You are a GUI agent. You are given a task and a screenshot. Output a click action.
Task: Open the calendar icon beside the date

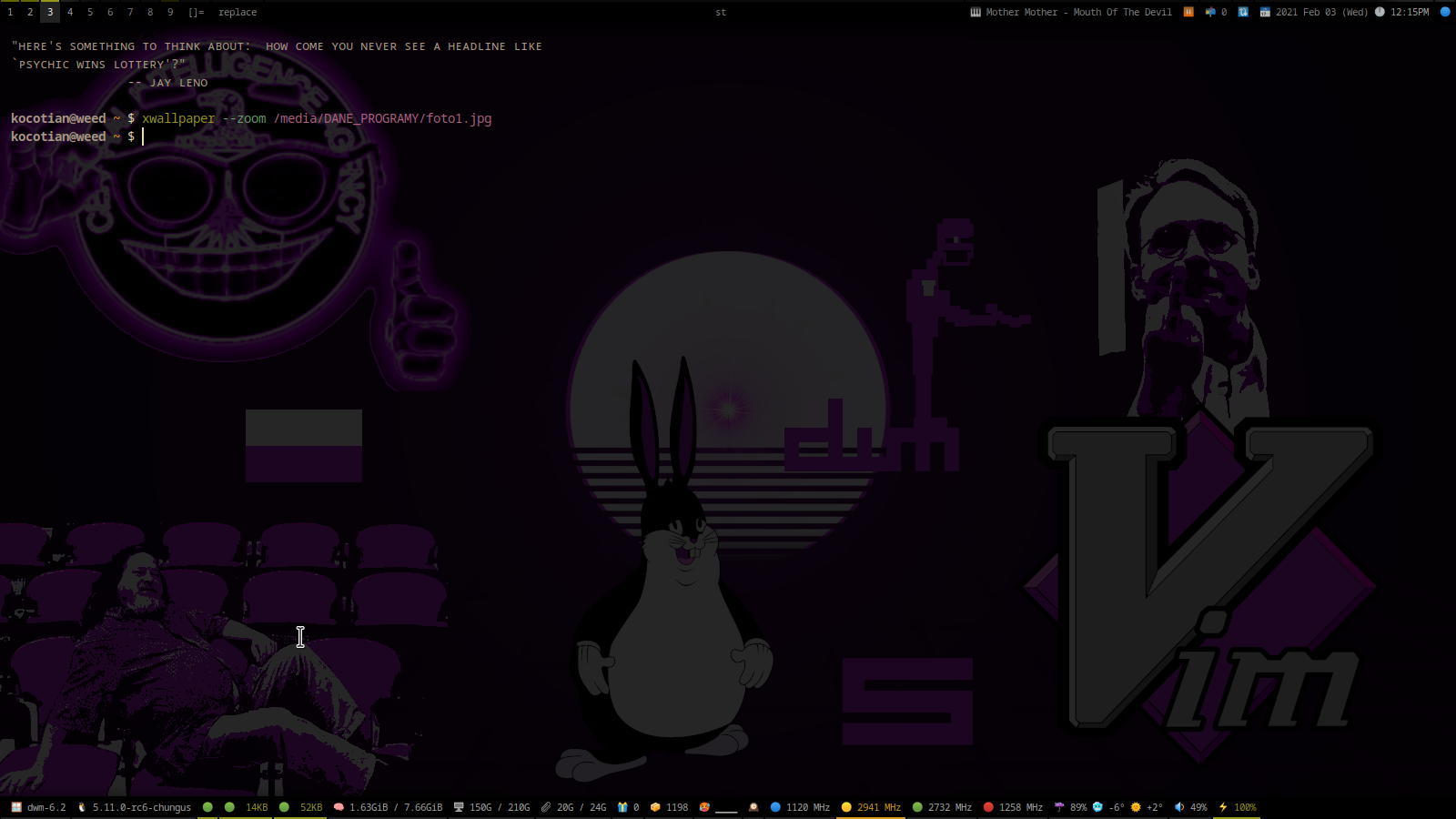click(1265, 12)
